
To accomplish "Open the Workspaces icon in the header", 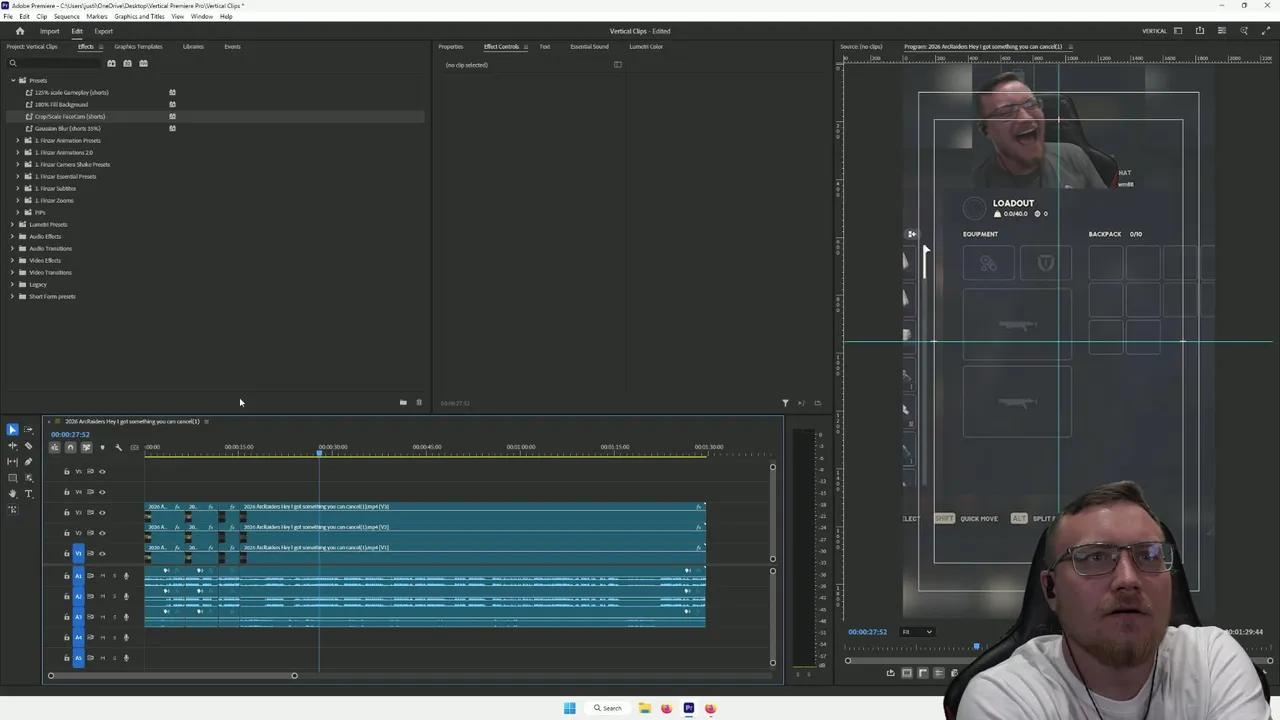I will tap(1178, 31).
